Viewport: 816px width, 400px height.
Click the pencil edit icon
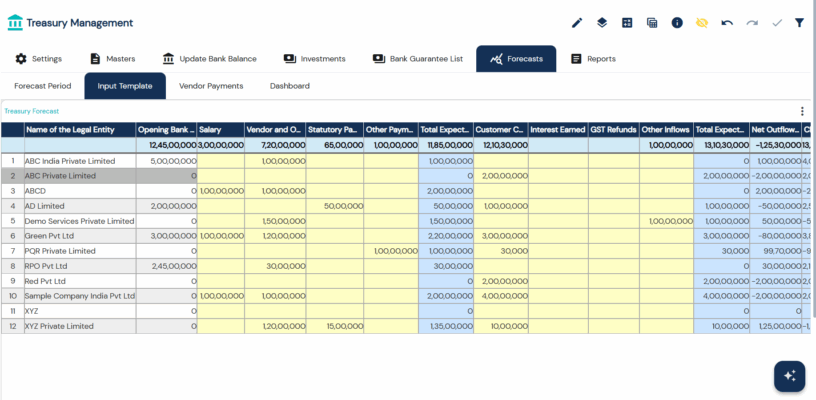coord(577,22)
